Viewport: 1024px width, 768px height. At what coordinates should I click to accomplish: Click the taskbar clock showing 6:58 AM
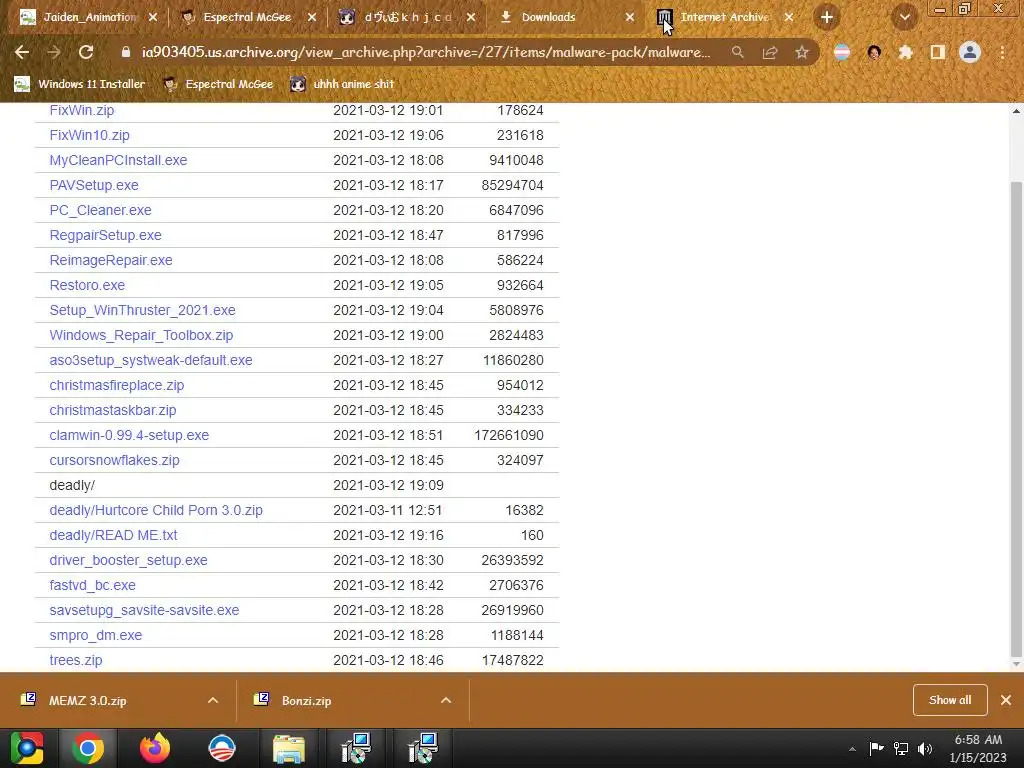[978, 748]
